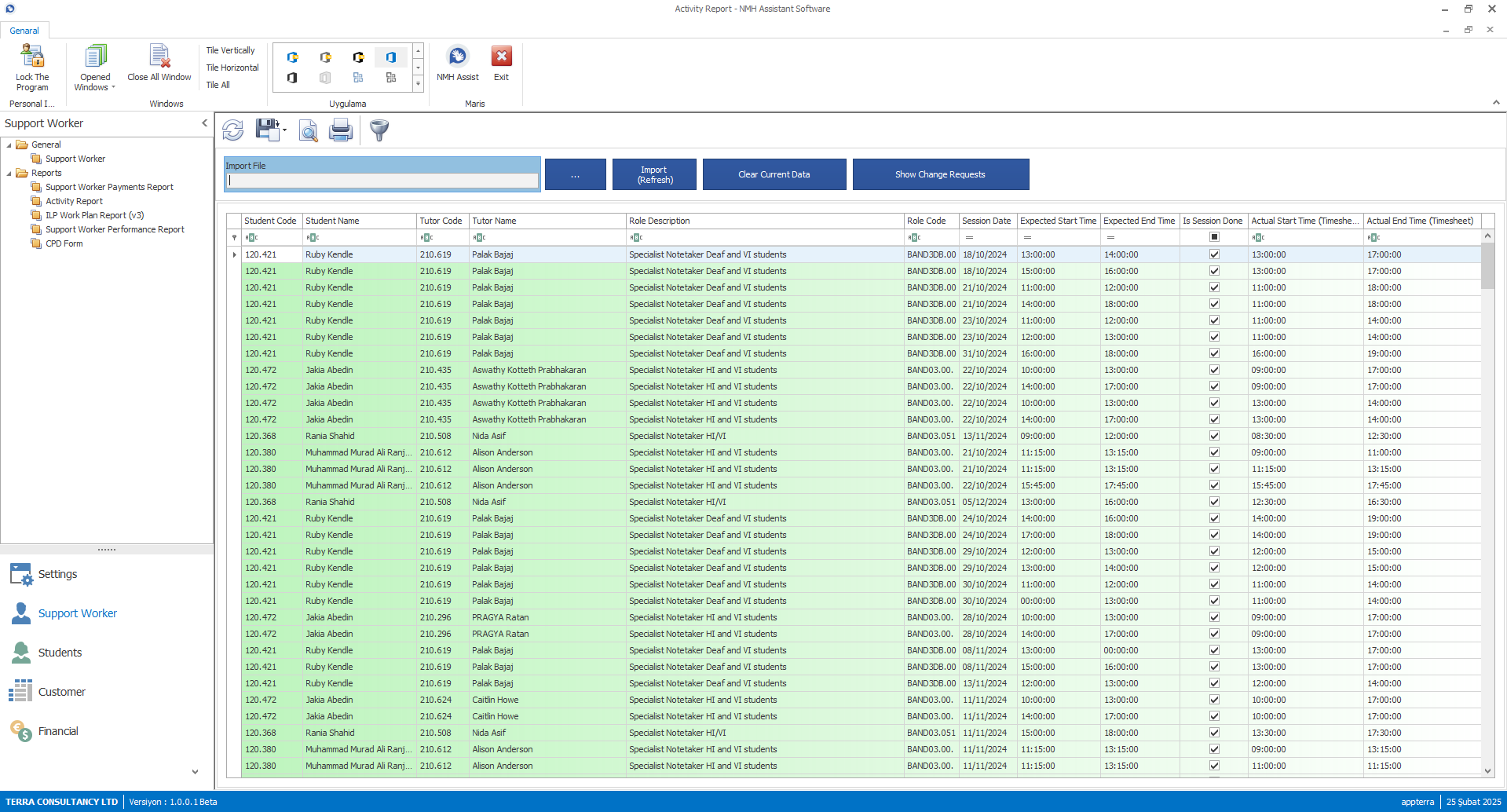Click the grid scrollbar up arrow
This screenshot has width=1507, height=812.
[x=1487, y=236]
